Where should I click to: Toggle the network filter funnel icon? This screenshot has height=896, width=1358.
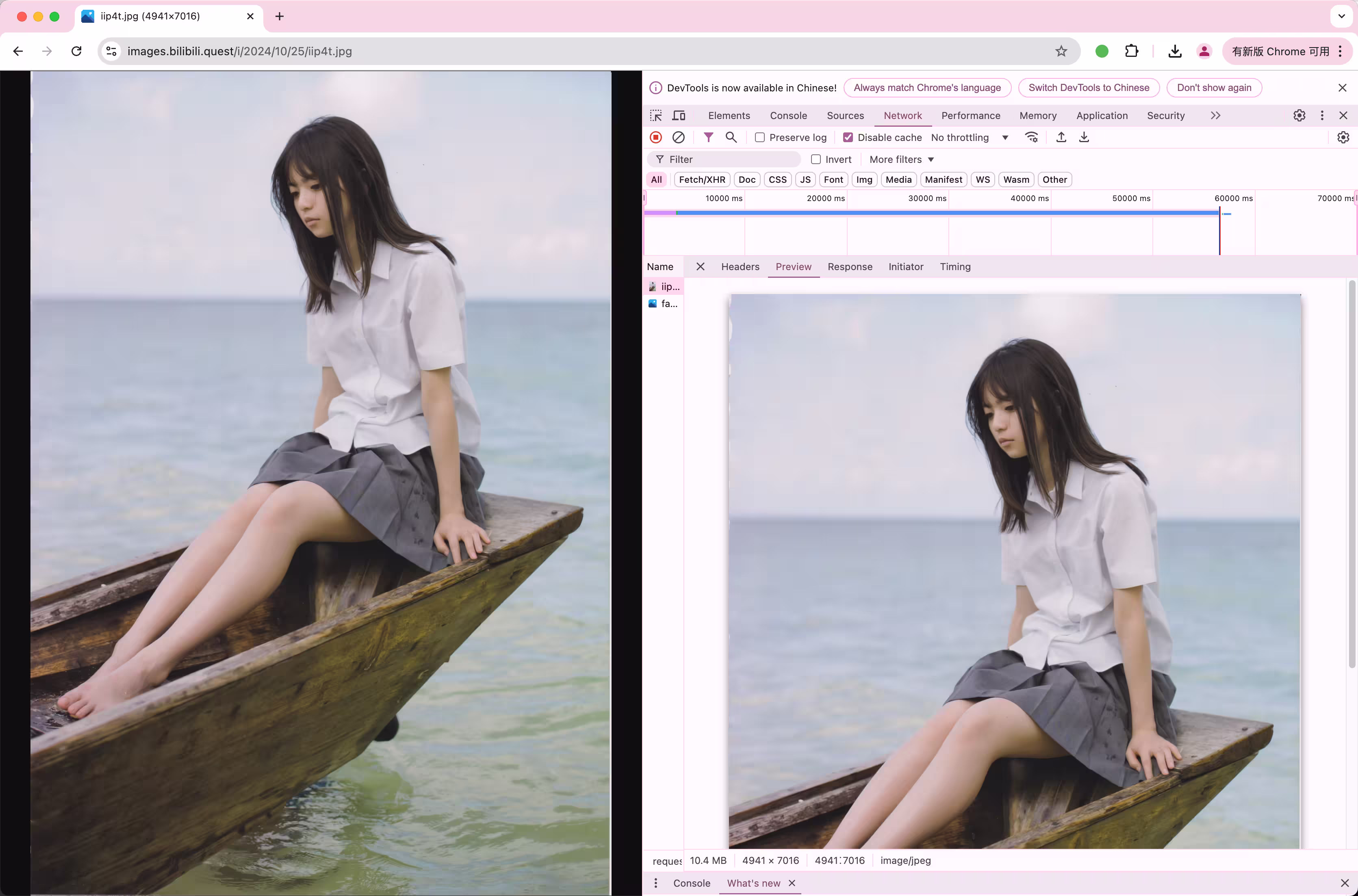click(708, 137)
